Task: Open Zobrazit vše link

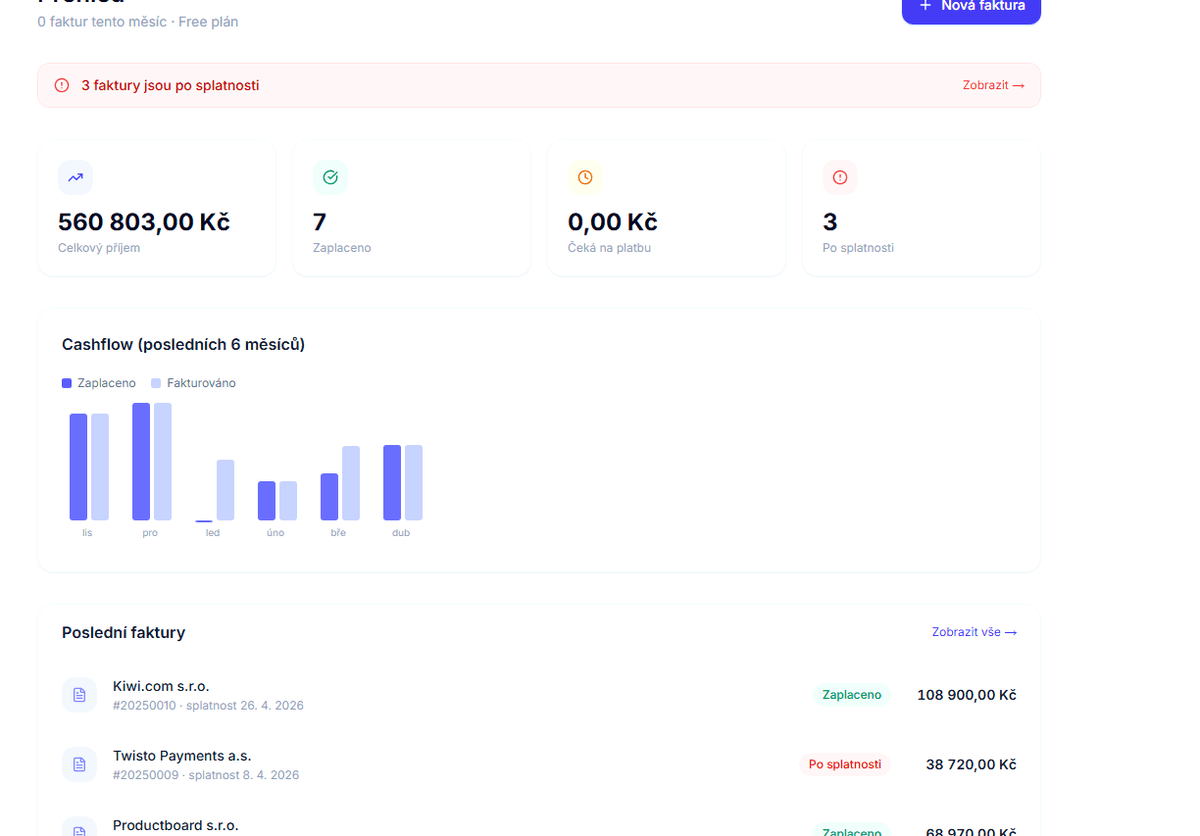Action: click(974, 632)
